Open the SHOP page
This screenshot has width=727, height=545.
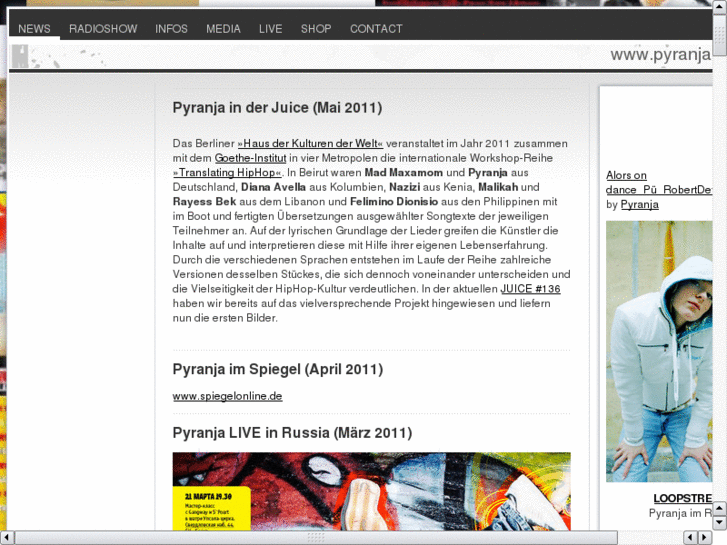[316, 29]
